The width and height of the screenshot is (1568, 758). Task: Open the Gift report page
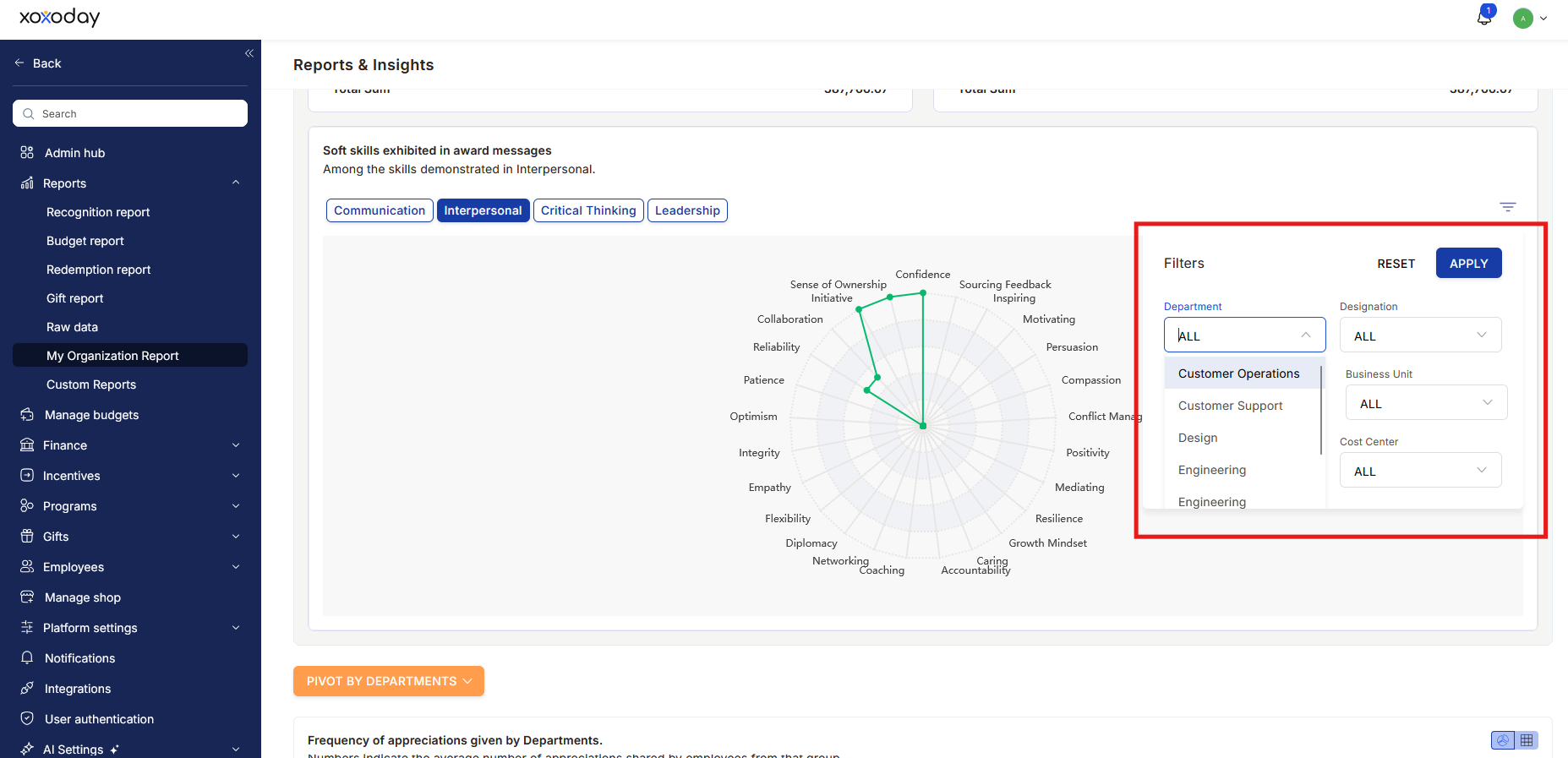coord(75,298)
